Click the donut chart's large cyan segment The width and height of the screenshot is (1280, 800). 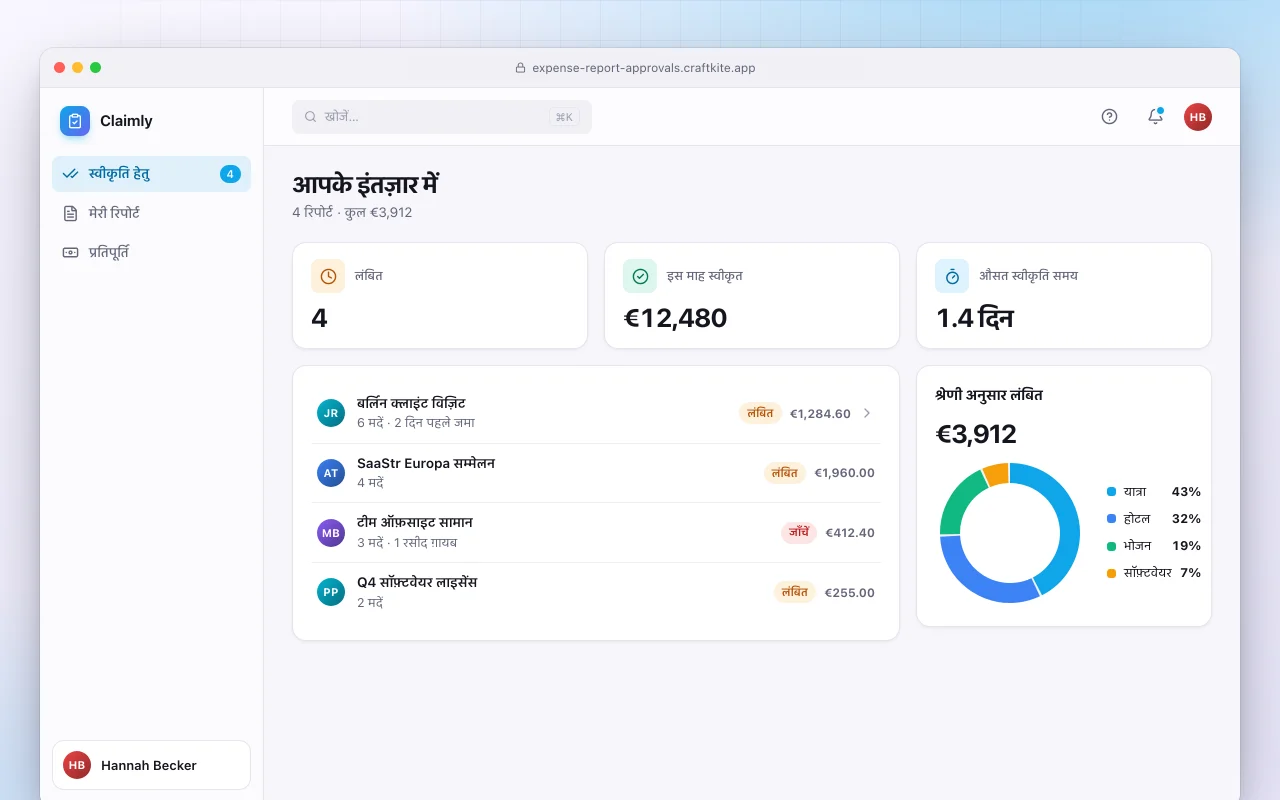(x=1068, y=520)
